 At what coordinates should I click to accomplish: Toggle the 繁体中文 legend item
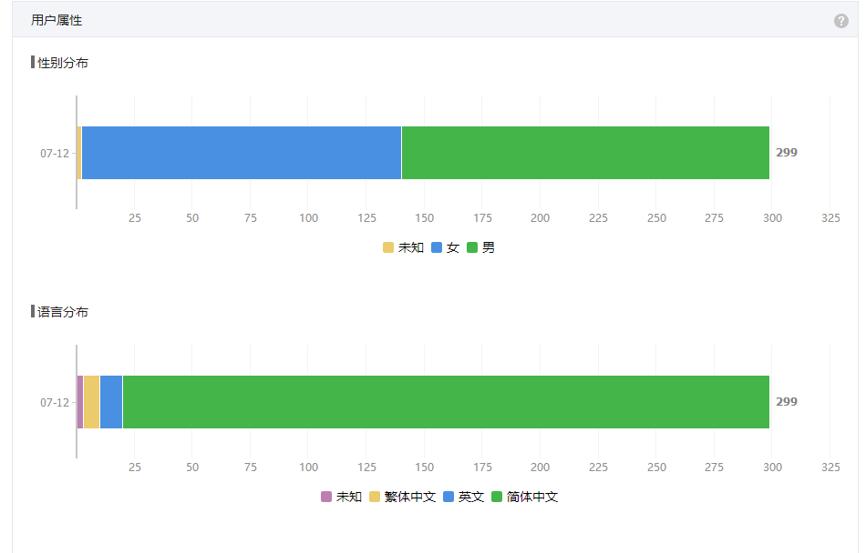tap(403, 496)
